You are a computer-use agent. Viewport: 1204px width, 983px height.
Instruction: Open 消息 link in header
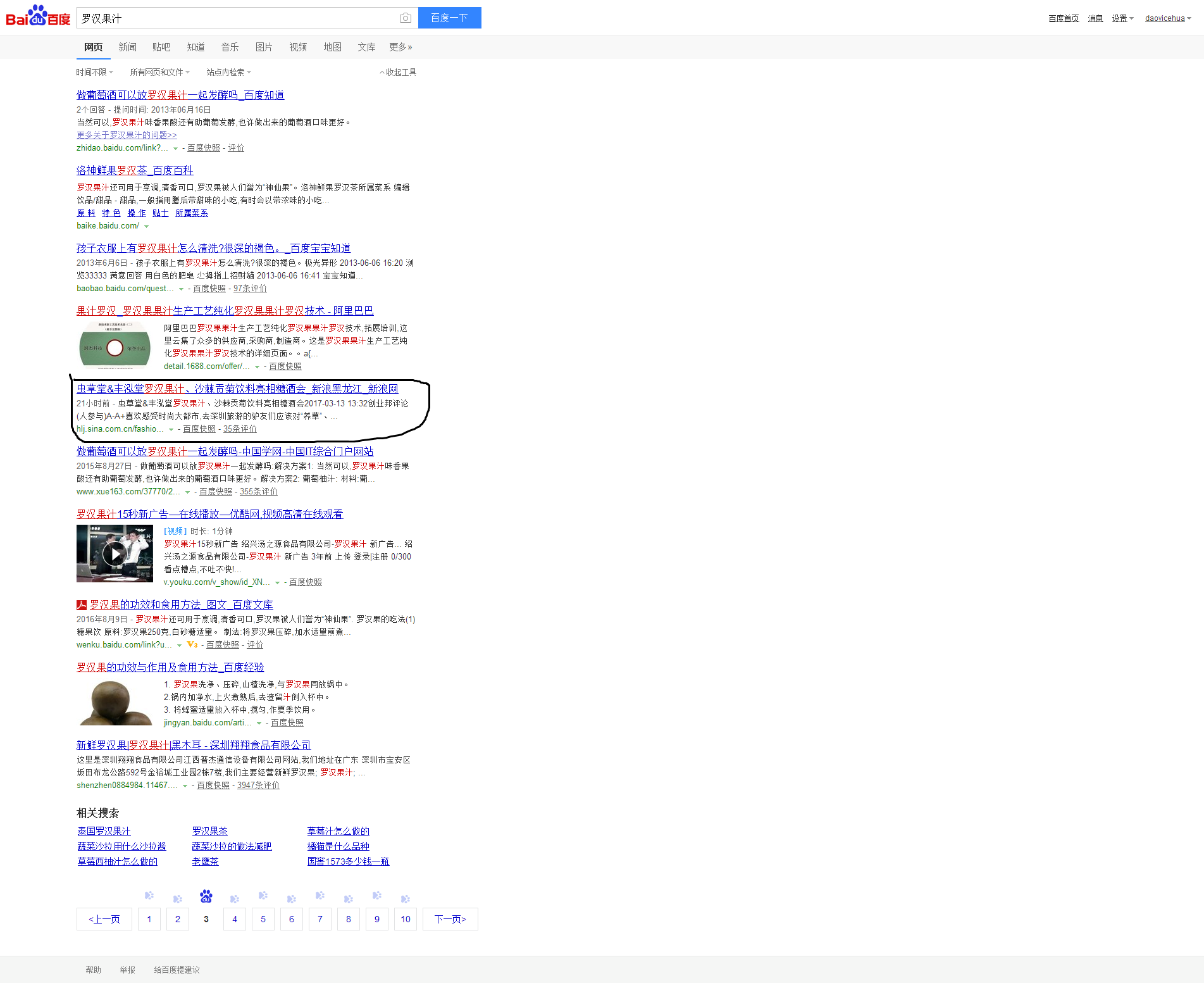[1095, 18]
